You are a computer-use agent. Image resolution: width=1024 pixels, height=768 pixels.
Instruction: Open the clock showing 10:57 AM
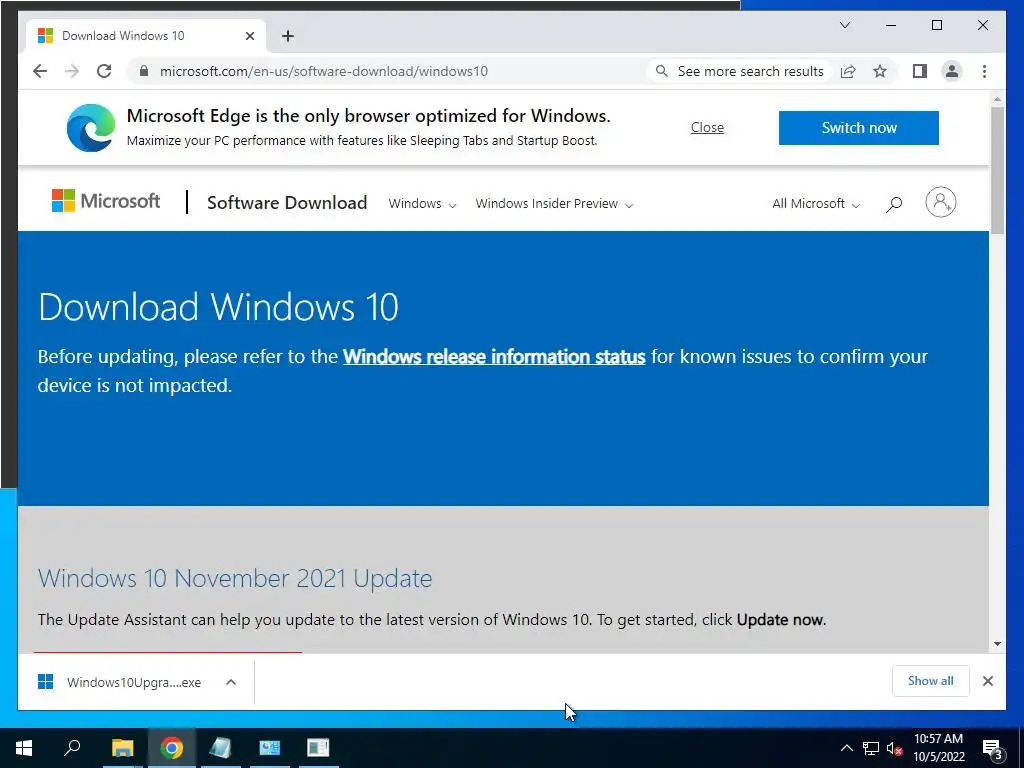coord(938,748)
